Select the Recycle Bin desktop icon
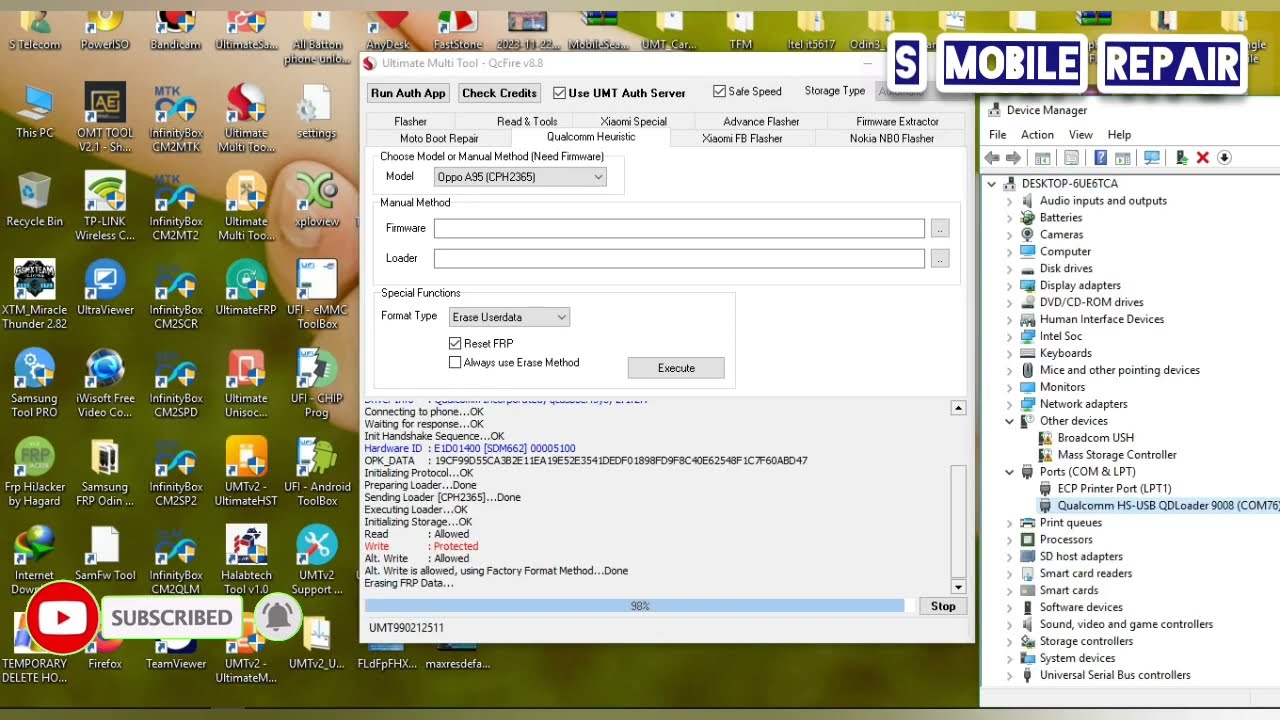Screen dimensions: 1280x720 (34, 200)
